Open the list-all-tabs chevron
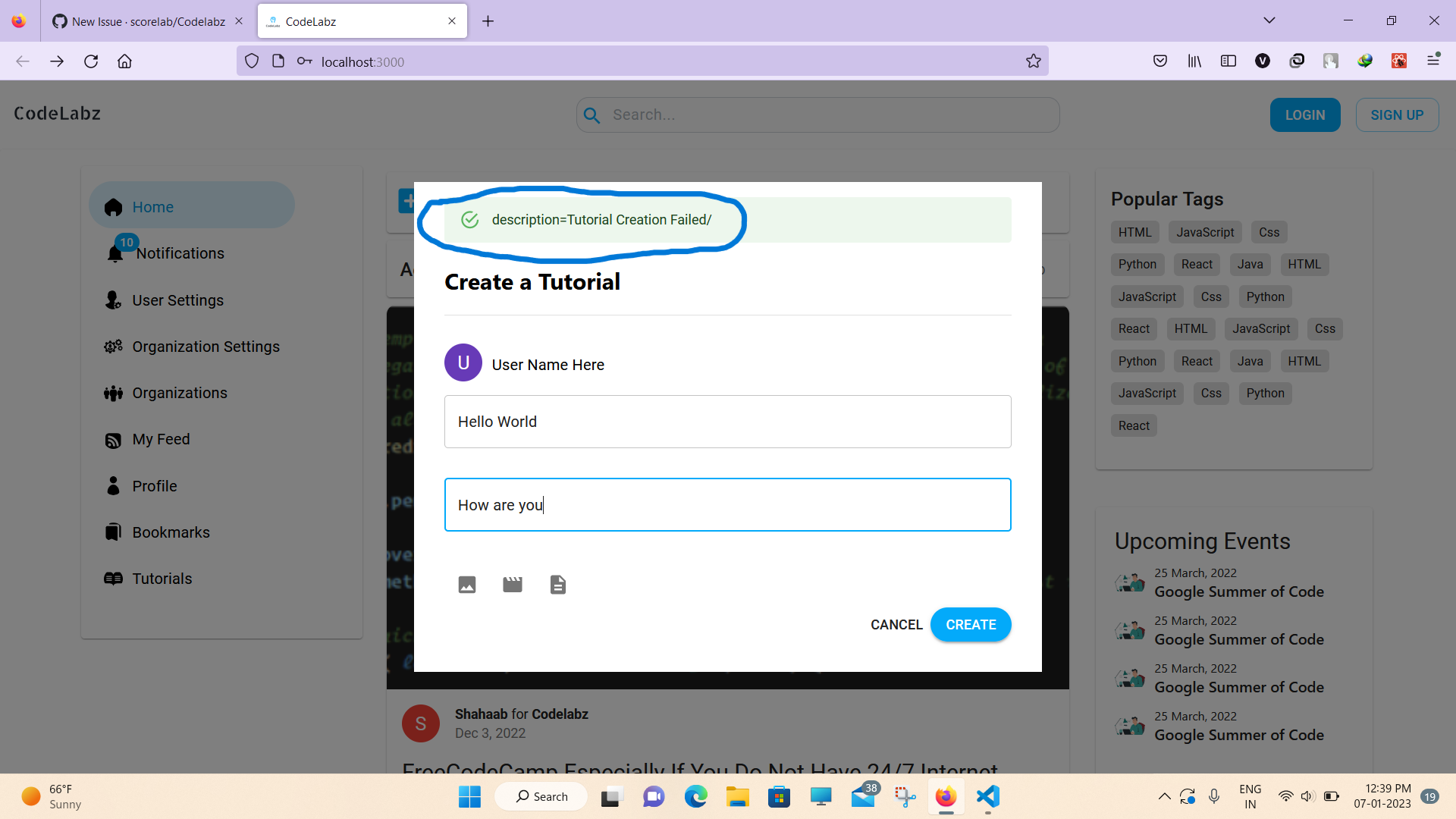1456x819 pixels. [1269, 20]
